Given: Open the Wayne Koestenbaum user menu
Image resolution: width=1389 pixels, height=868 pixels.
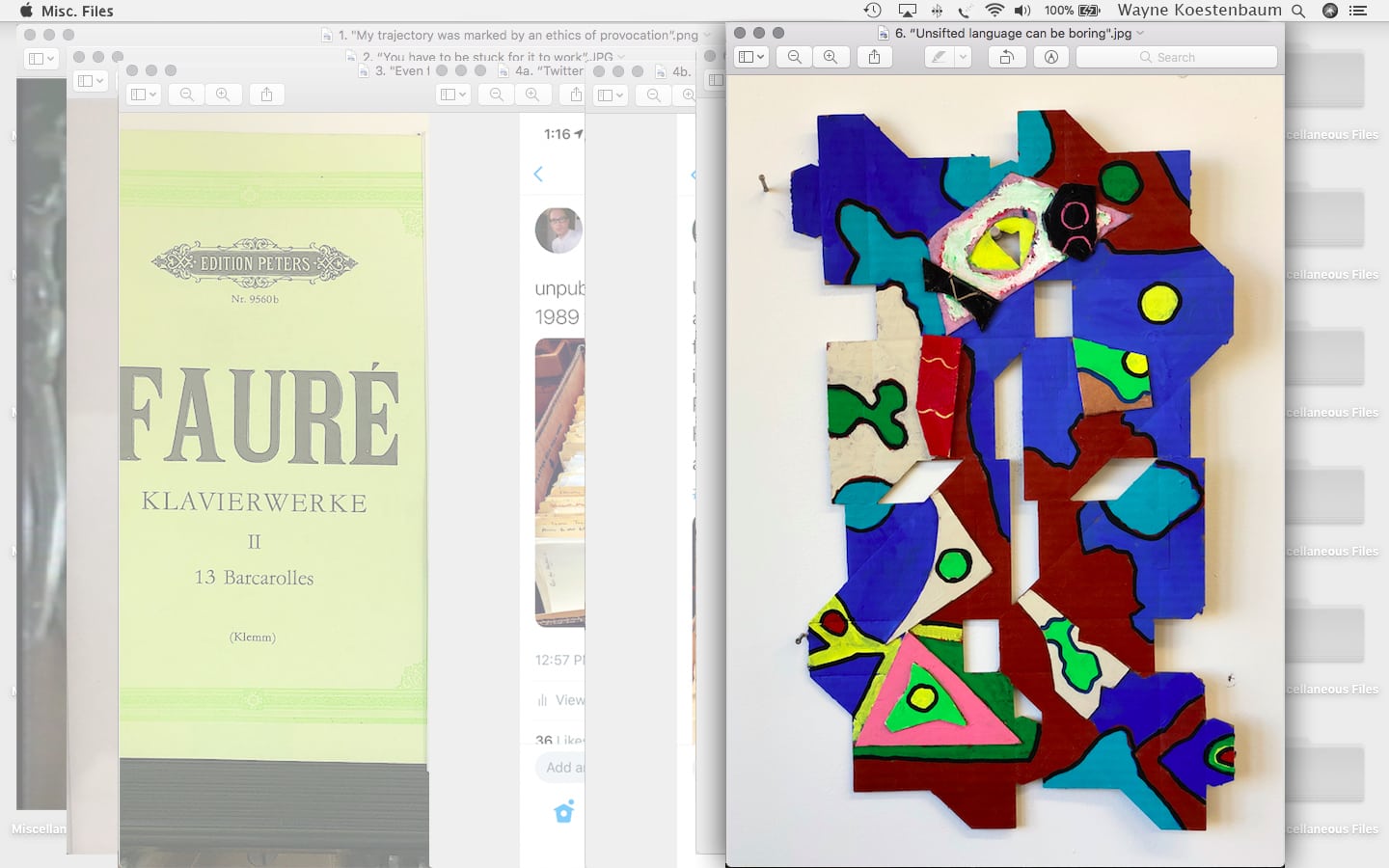Looking at the screenshot, I should [x=1199, y=11].
